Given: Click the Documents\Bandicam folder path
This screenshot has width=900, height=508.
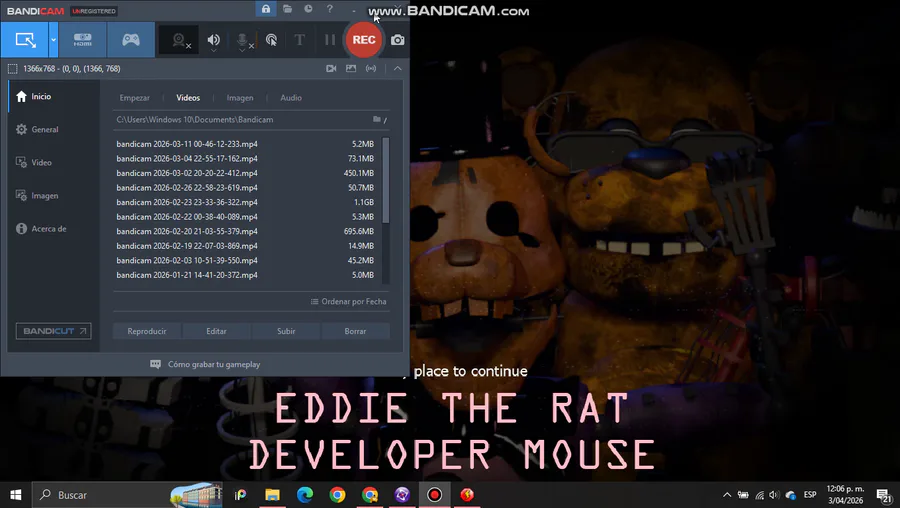Looking at the screenshot, I should pyautogui.click(x=195, y=119).
